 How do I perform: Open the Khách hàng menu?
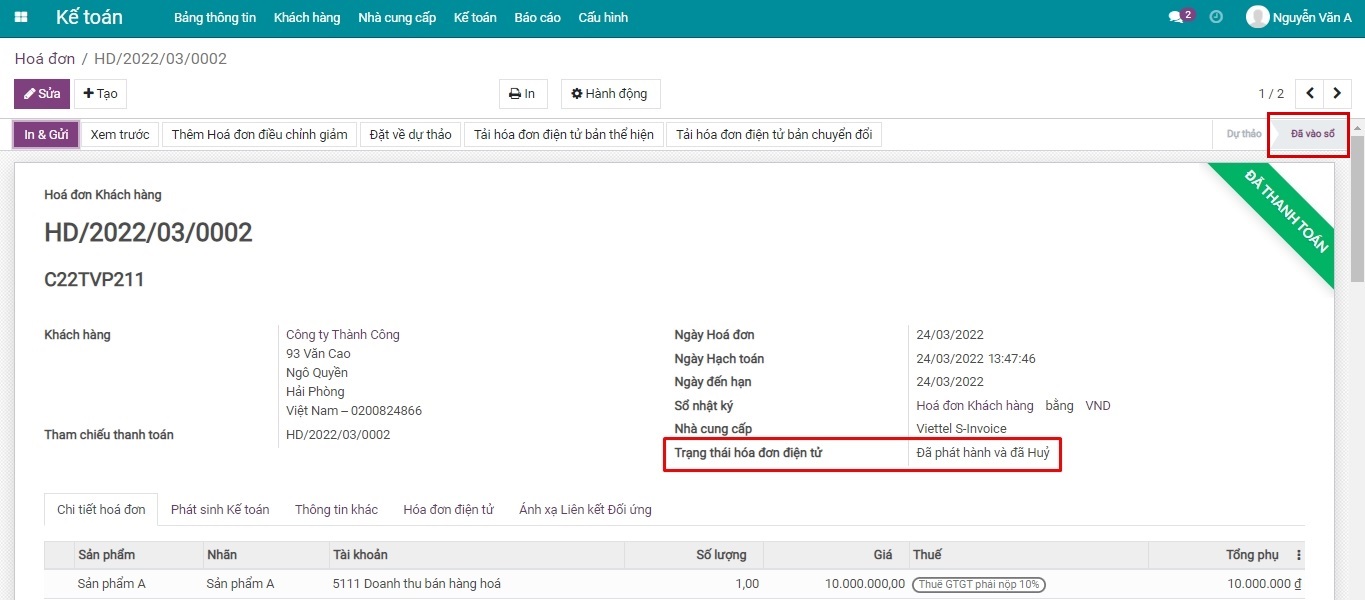(x=307, y=18)
